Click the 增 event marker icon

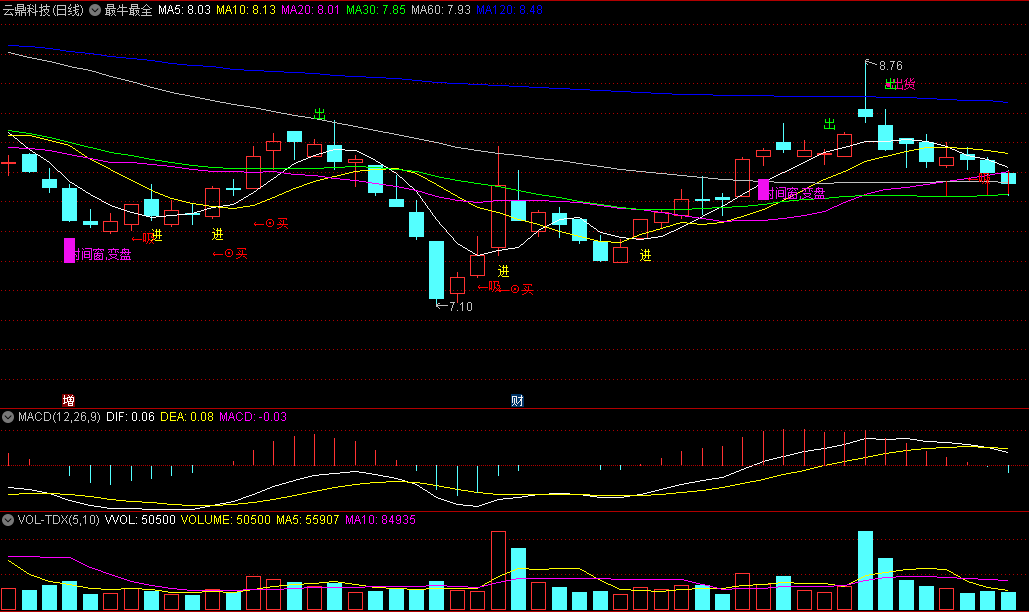[x=68, y=400]
